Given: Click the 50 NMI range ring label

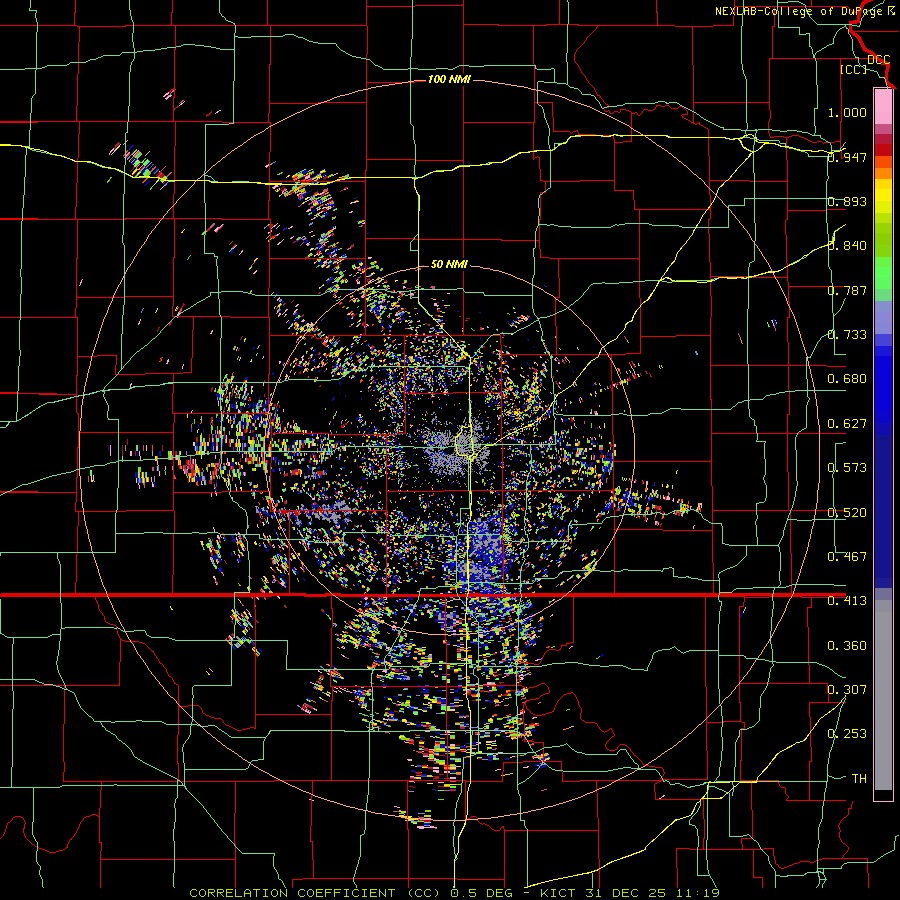Looking at the screenshot, I should click(x=449, y=264).
